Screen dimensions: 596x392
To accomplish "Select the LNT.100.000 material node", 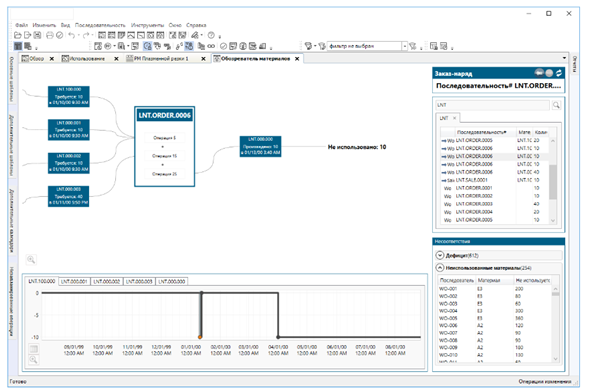I will point(69,96).
